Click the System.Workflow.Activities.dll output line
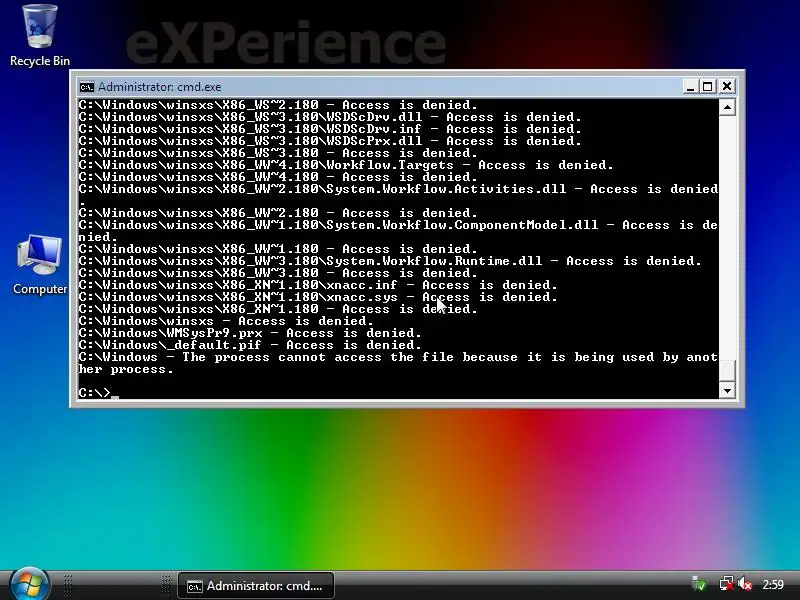Image resolution: width=800 pixels, height=600 pixels. point(398,195)
